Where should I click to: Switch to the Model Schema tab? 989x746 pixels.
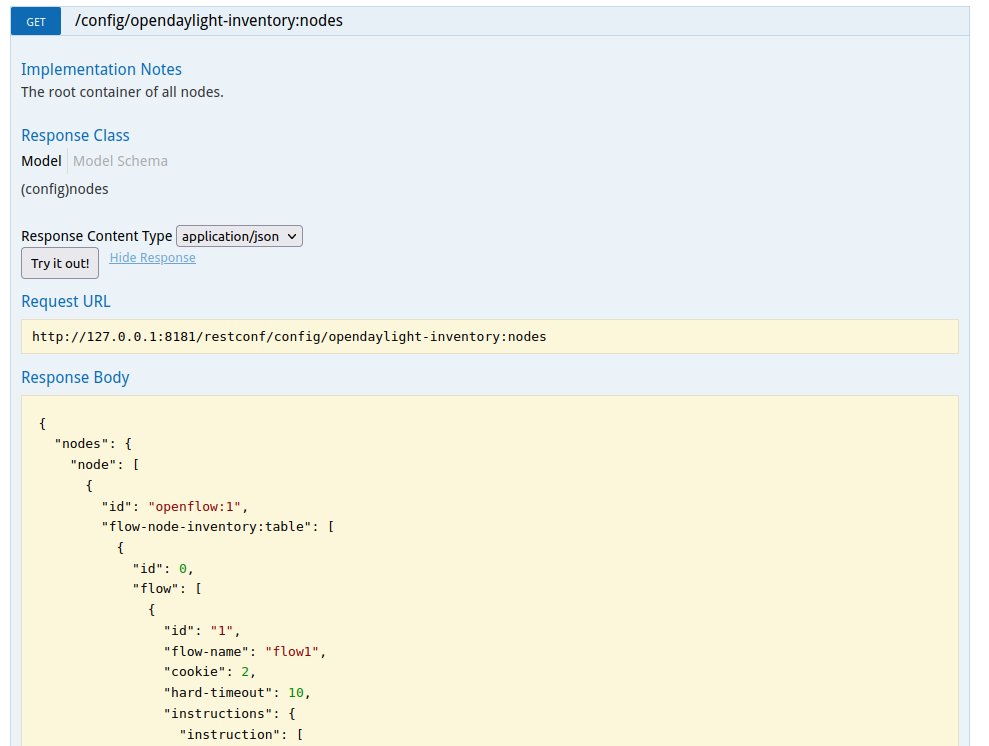(120, 161)
